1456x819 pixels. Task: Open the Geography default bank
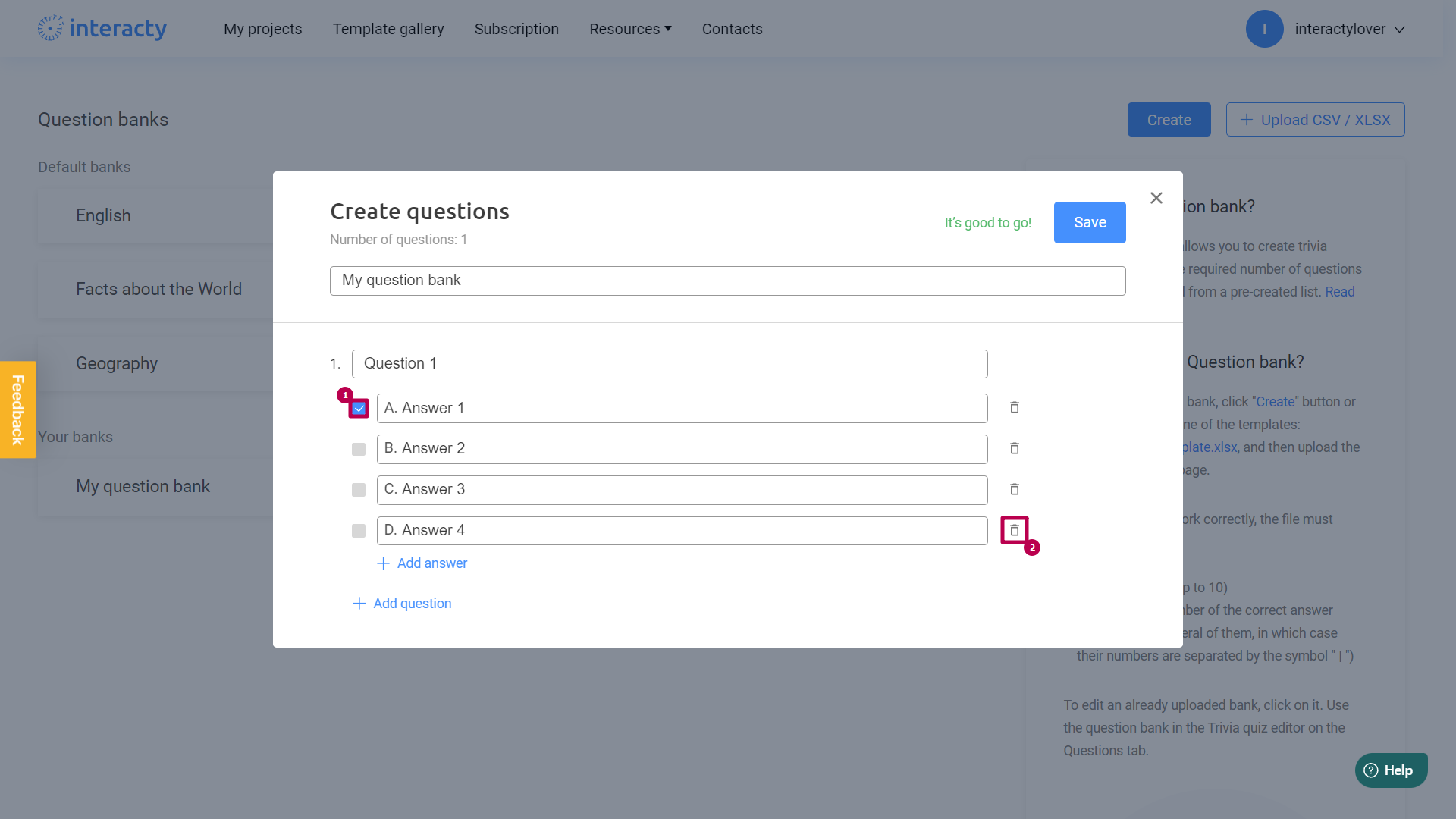[155, 364]
